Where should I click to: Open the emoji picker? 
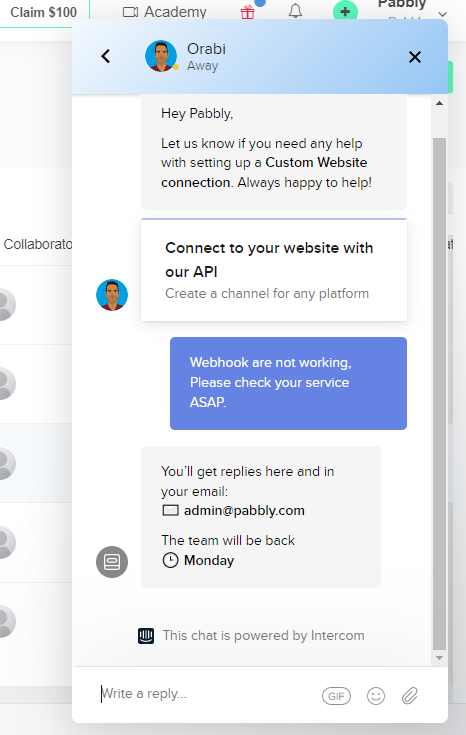pyautogui.click(x=376, y=696)
